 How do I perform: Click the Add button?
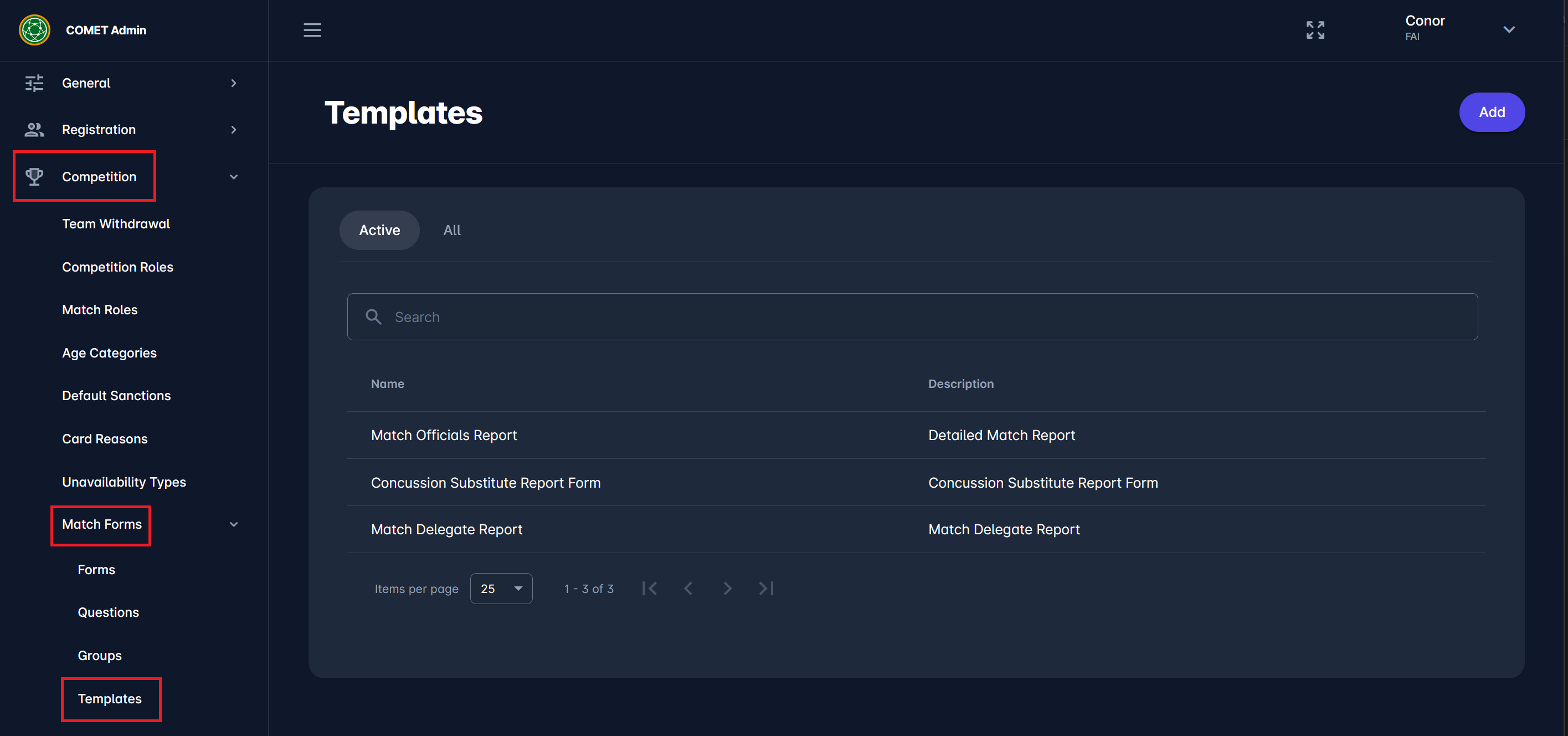pyautogui.click(x=1492, y=112)
